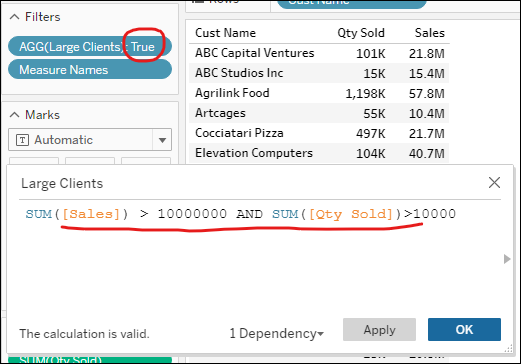The image size is (521, 364).
Task: Select the ABC Capital Ventures row label
Action: pos(254,53)
